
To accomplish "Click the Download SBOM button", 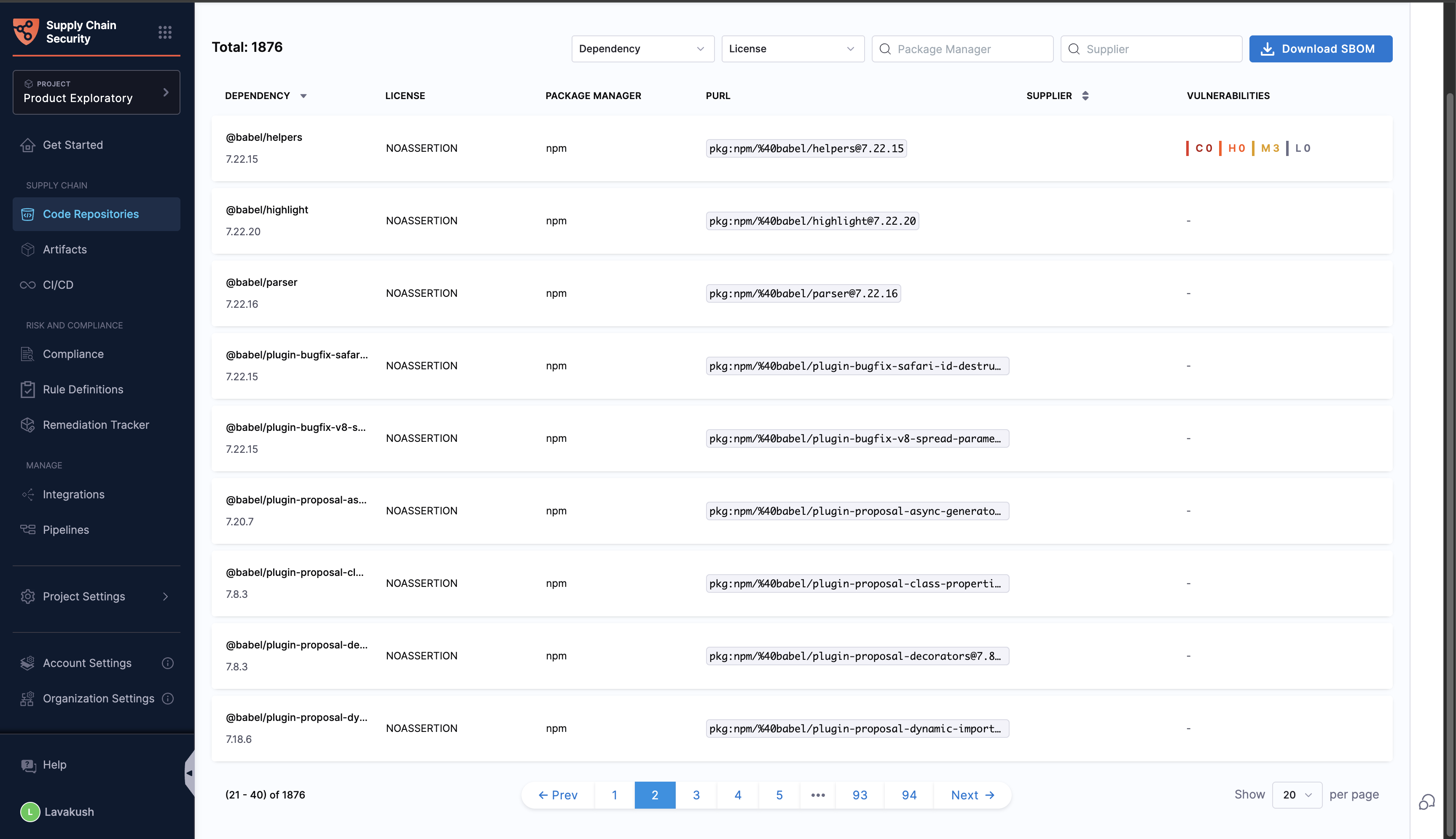I will (x=1320, y=49).
